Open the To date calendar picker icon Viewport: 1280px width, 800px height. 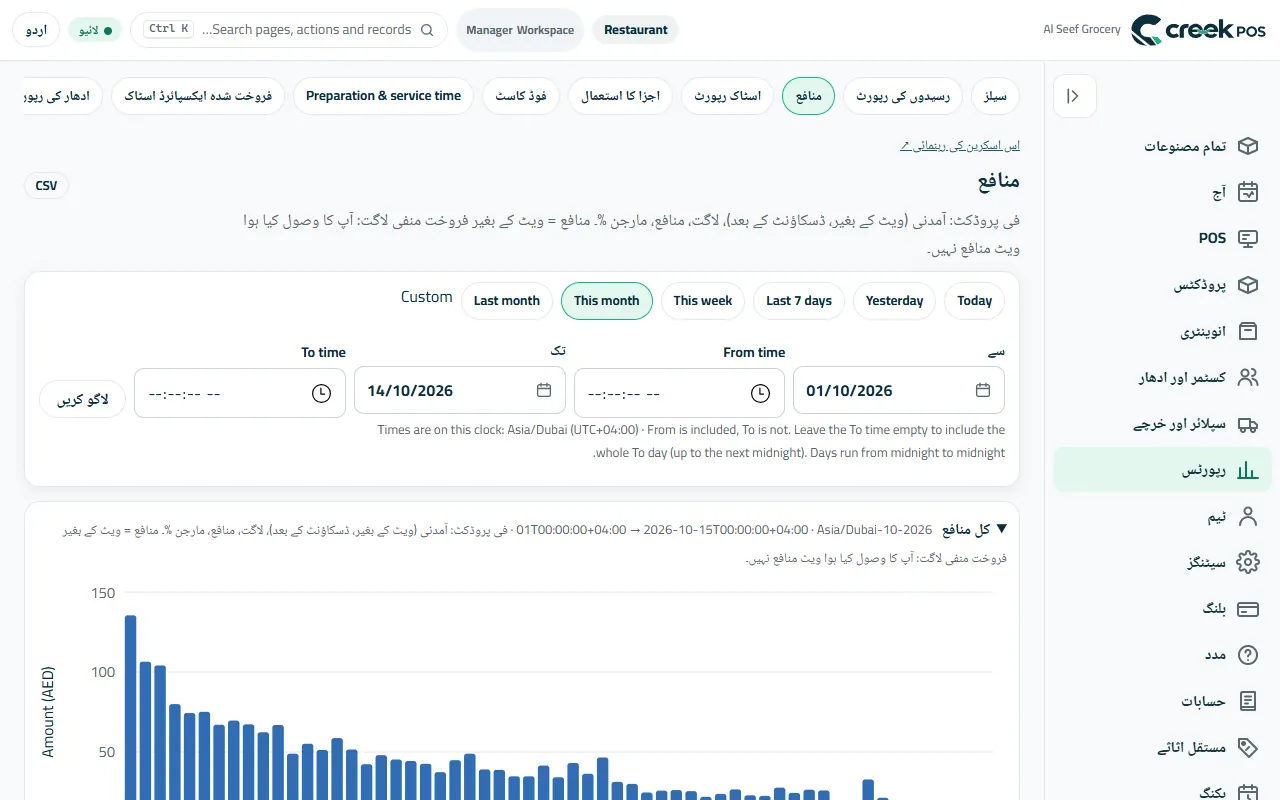click(x=544, y=390)
